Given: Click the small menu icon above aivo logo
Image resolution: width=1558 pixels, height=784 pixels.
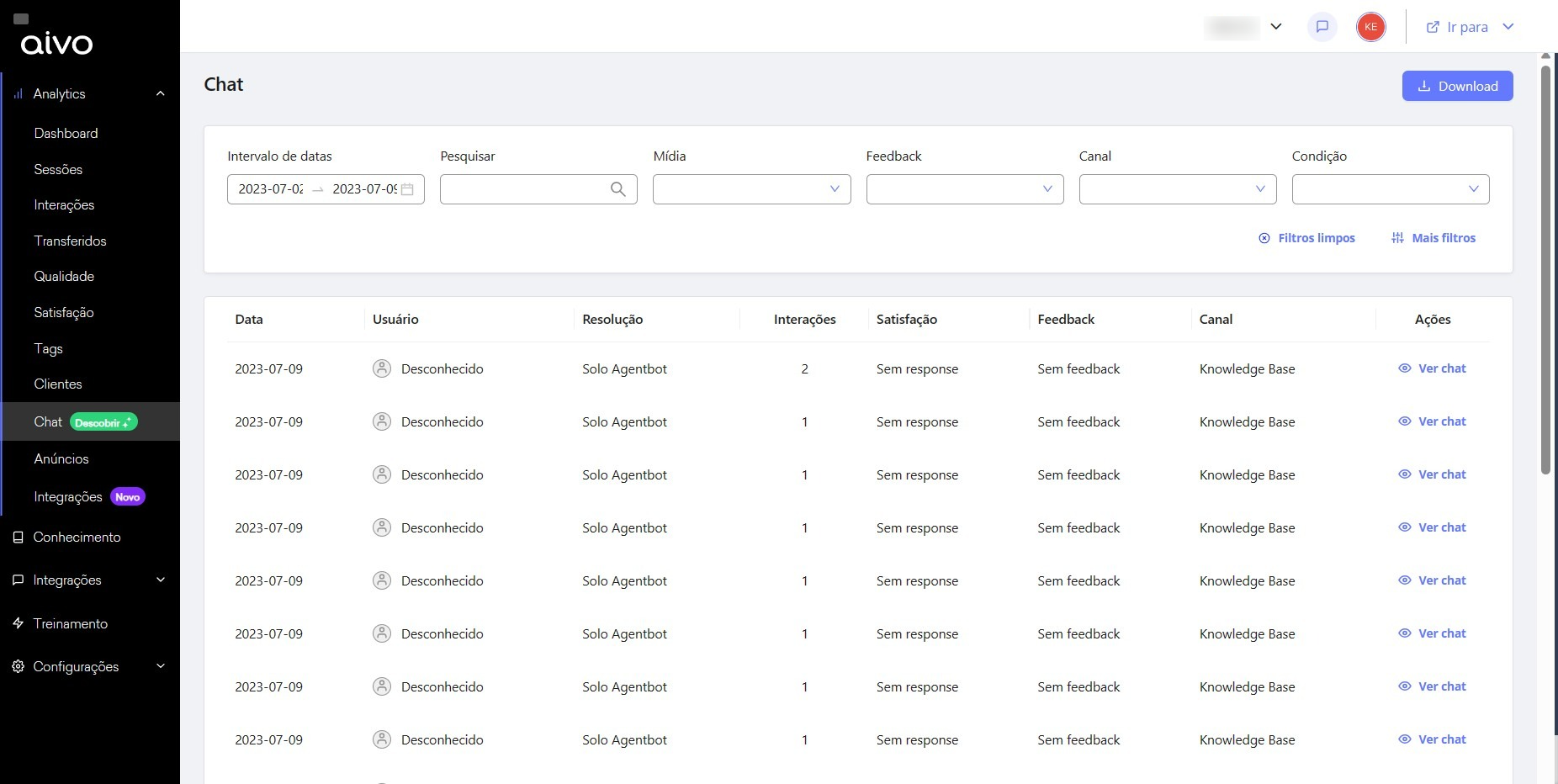Looking at the screenshot, I should [21, 19].
